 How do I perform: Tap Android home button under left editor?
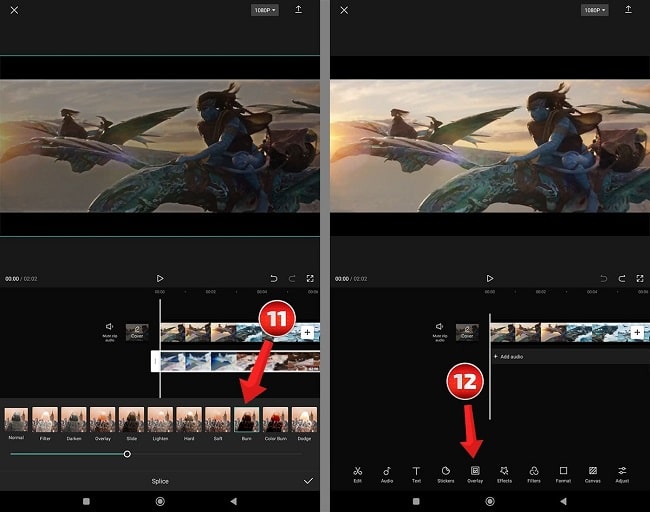tap(160, 501)
